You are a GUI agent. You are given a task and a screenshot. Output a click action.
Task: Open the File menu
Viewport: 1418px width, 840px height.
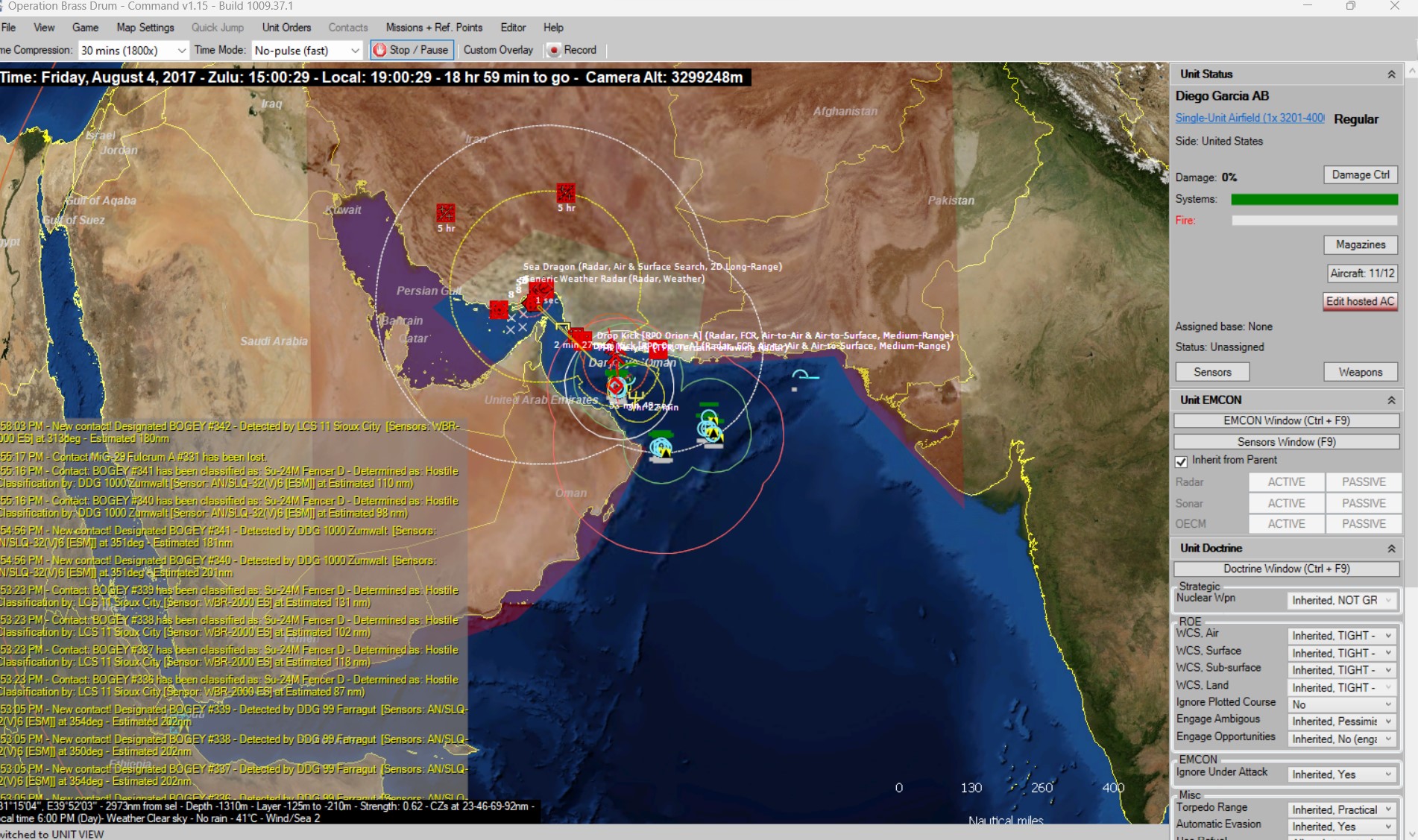click(x=8, y=28)
